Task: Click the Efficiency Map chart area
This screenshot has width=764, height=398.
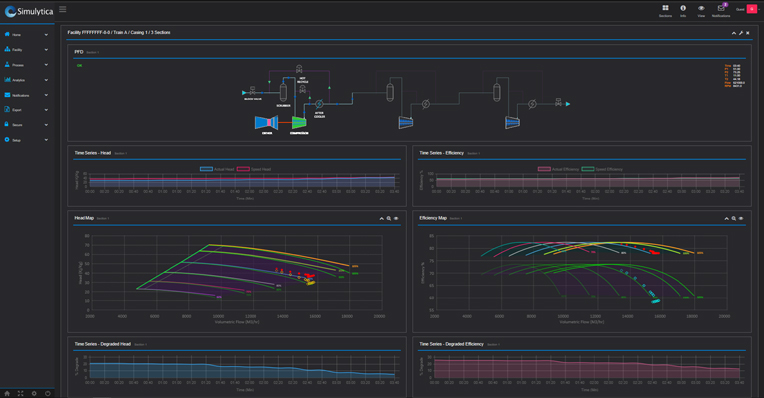Action: 581,273
